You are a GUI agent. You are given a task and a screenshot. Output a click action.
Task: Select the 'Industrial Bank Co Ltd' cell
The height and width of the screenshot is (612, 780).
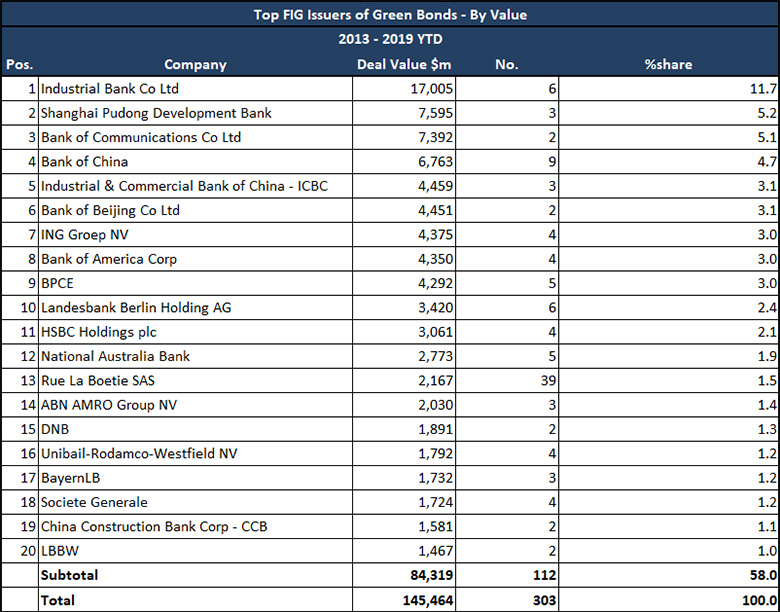(x=195, y=89)
